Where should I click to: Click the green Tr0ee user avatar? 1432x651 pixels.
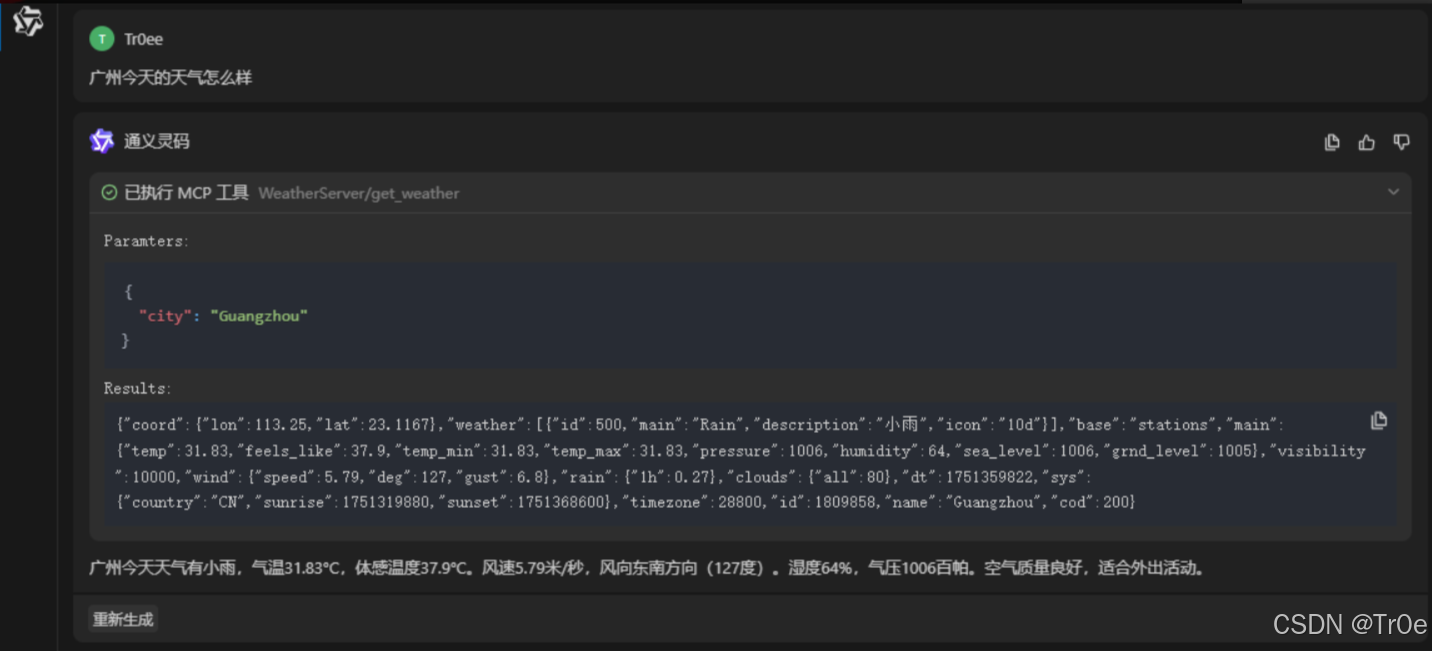(101, 39)
